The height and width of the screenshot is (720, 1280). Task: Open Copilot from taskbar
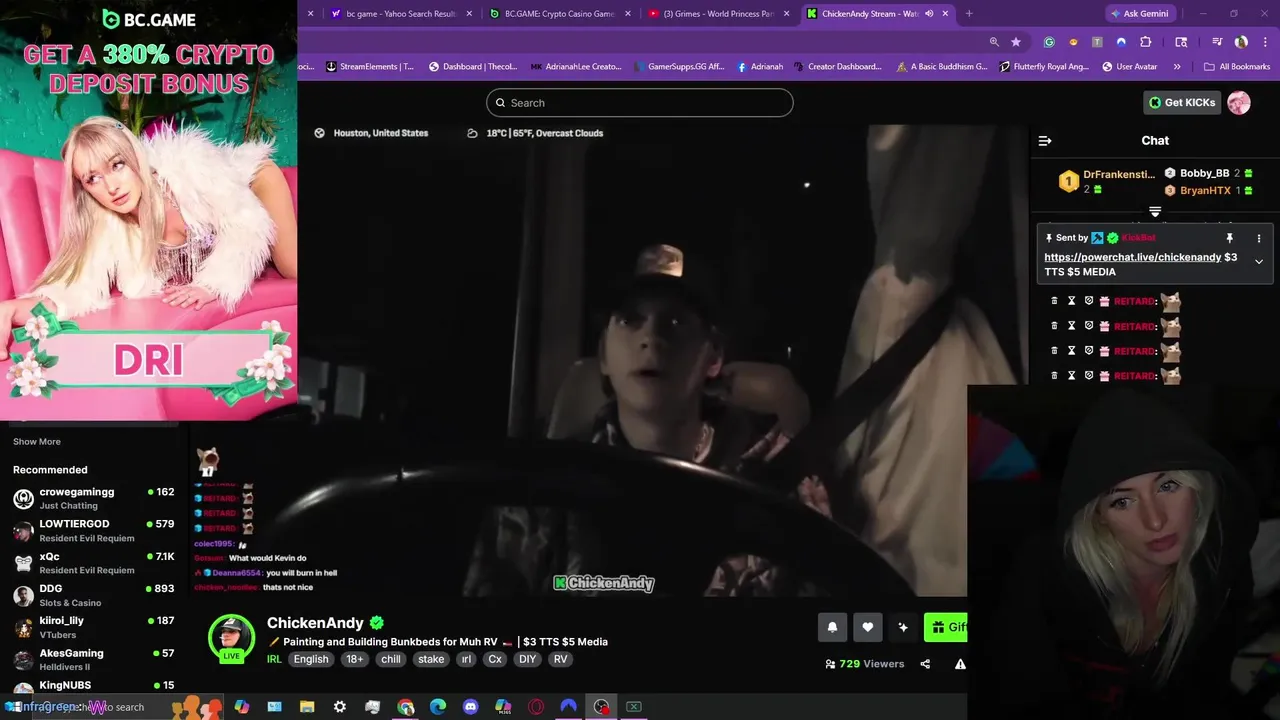tap(241, 707)
